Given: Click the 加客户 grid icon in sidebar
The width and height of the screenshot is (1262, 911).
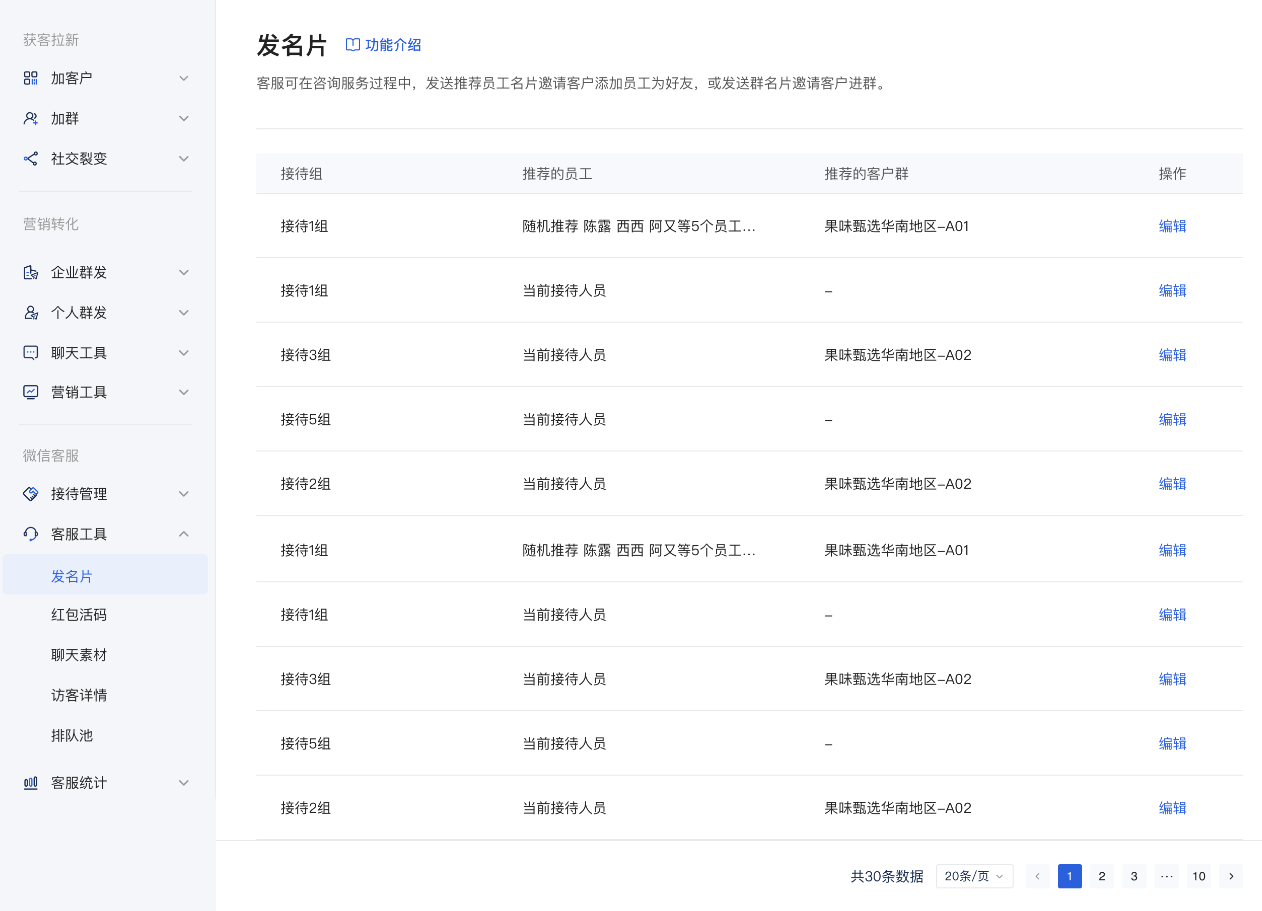Looking at the screenshot, I should tap(31, 78).
